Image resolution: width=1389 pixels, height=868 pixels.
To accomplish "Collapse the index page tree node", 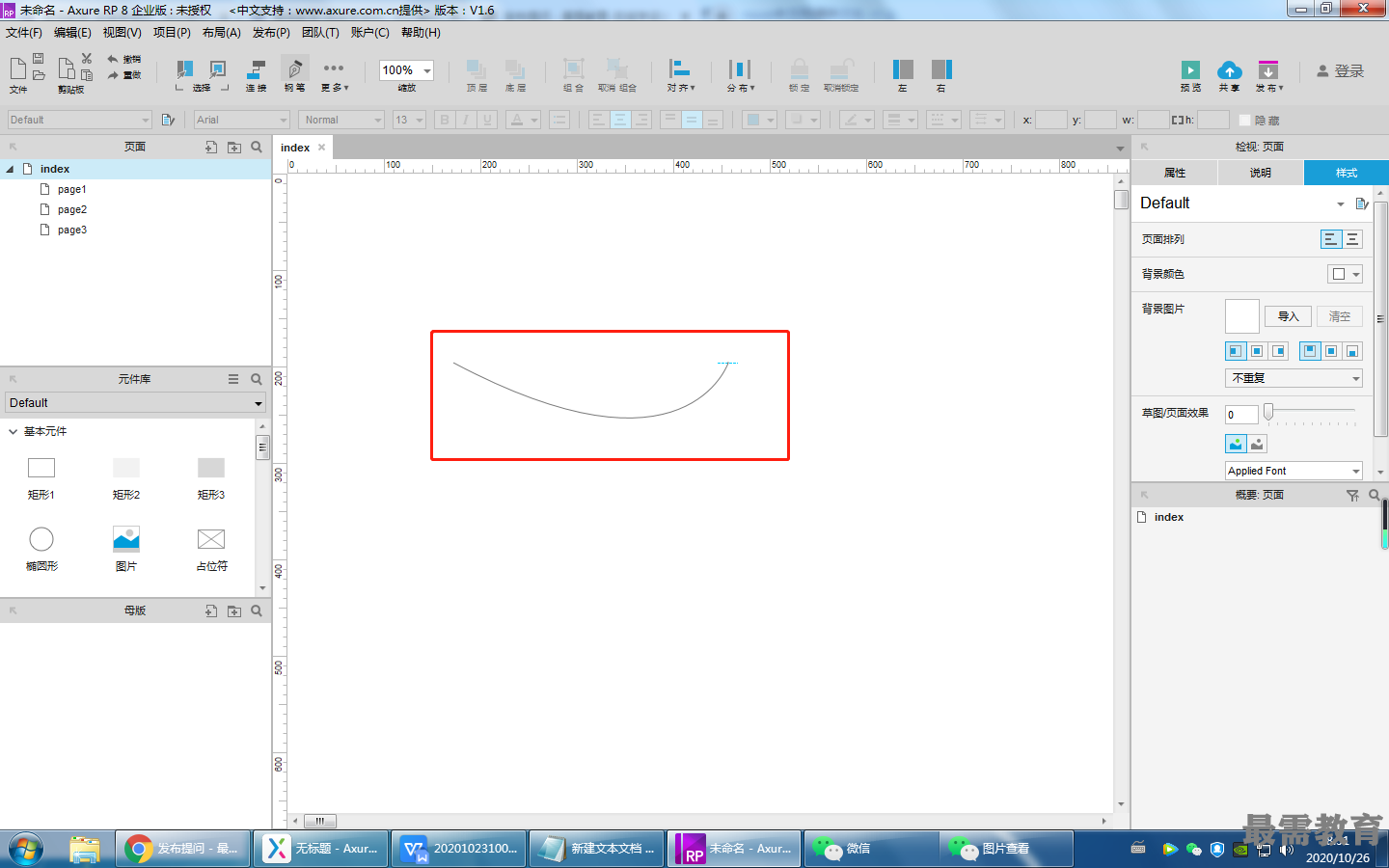I will coord(10,169).
